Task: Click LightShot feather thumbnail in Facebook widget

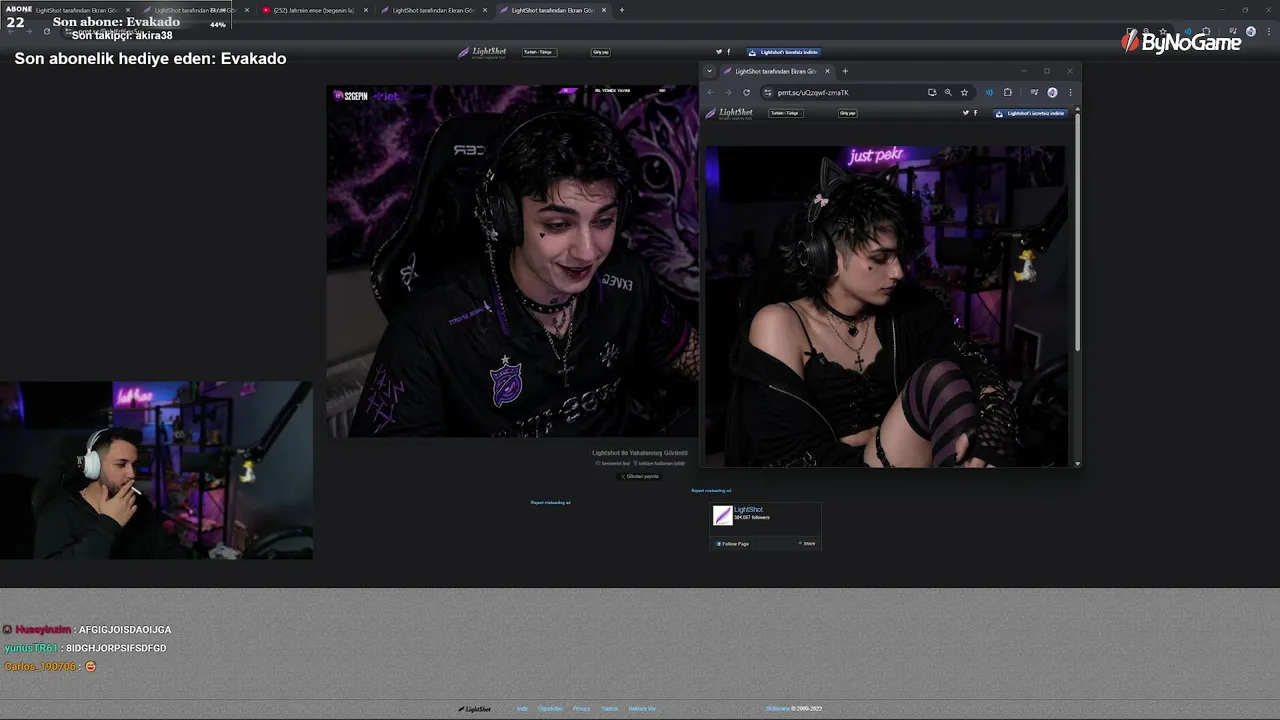Action: 723,515
